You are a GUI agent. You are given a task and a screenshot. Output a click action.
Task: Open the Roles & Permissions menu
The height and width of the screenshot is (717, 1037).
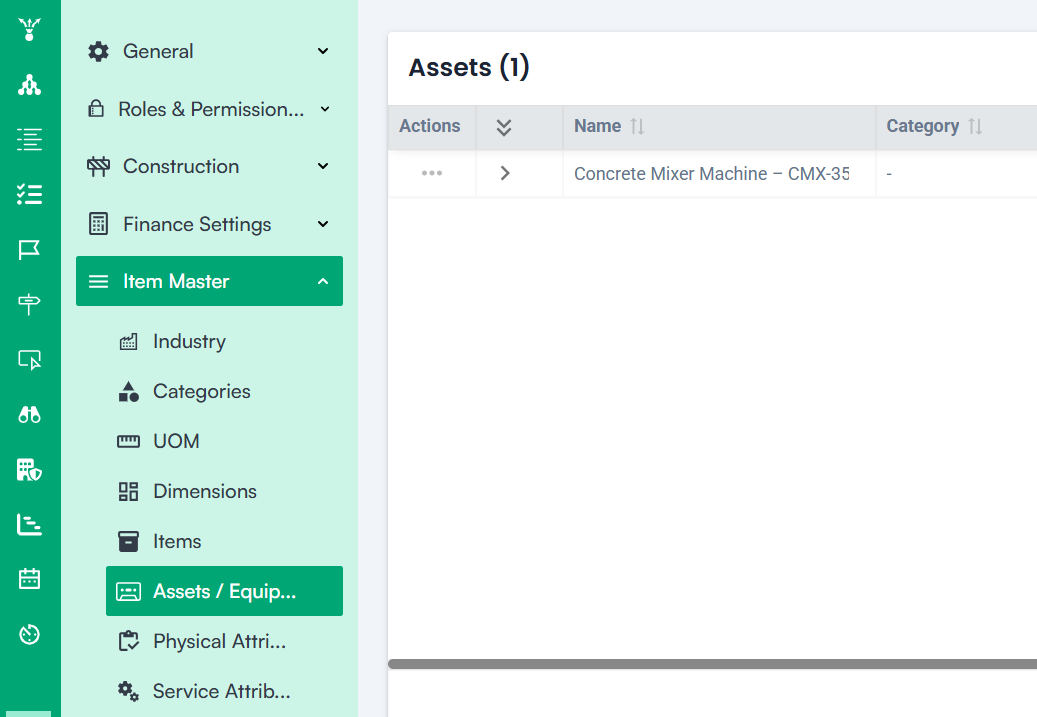209,109
